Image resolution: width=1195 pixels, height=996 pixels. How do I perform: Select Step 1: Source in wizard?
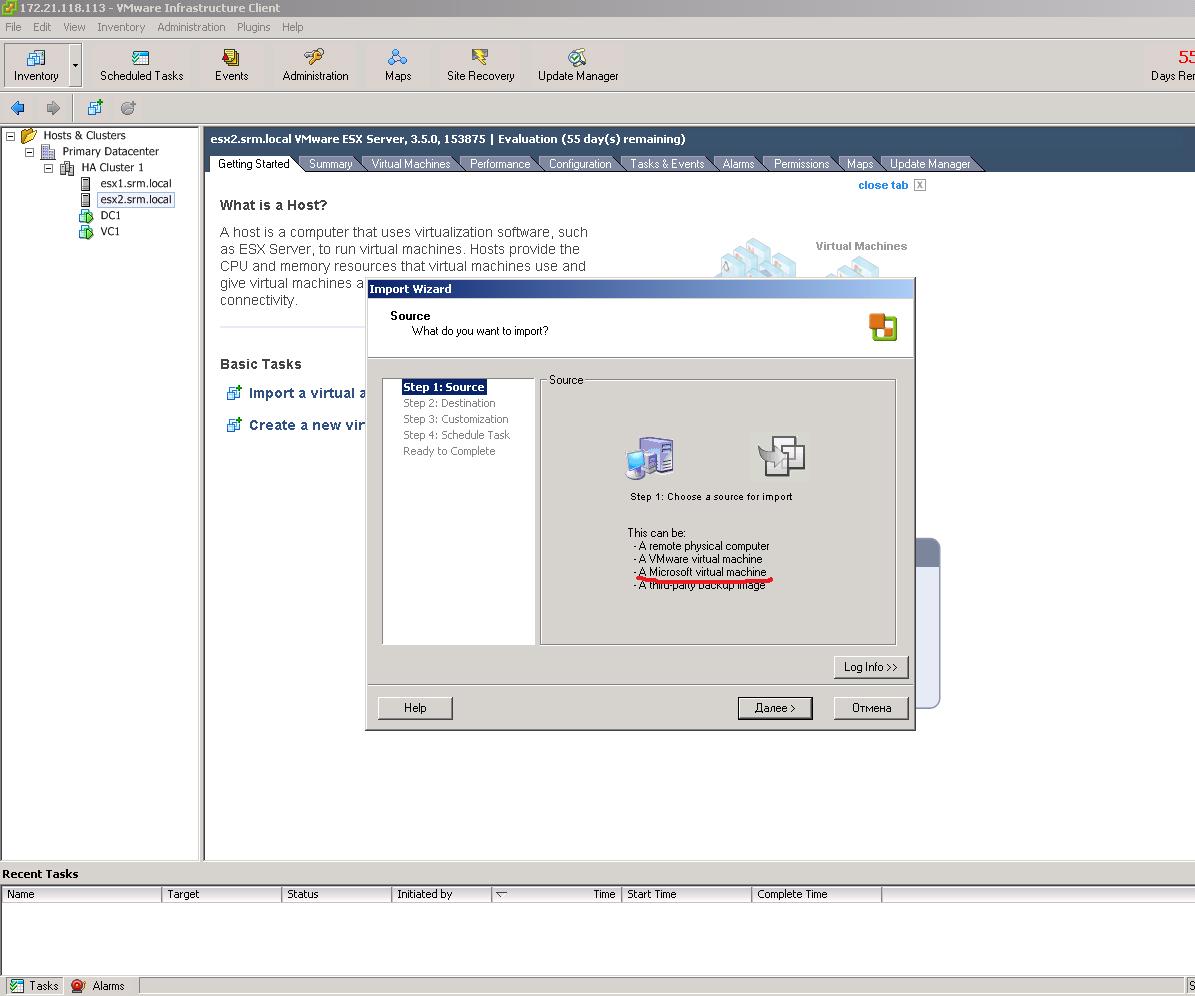[444, 387]
